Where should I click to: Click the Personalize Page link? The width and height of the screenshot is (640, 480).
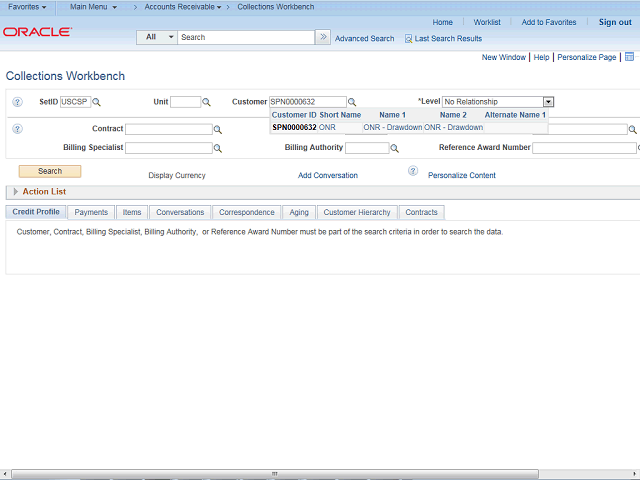pos(587,57)
